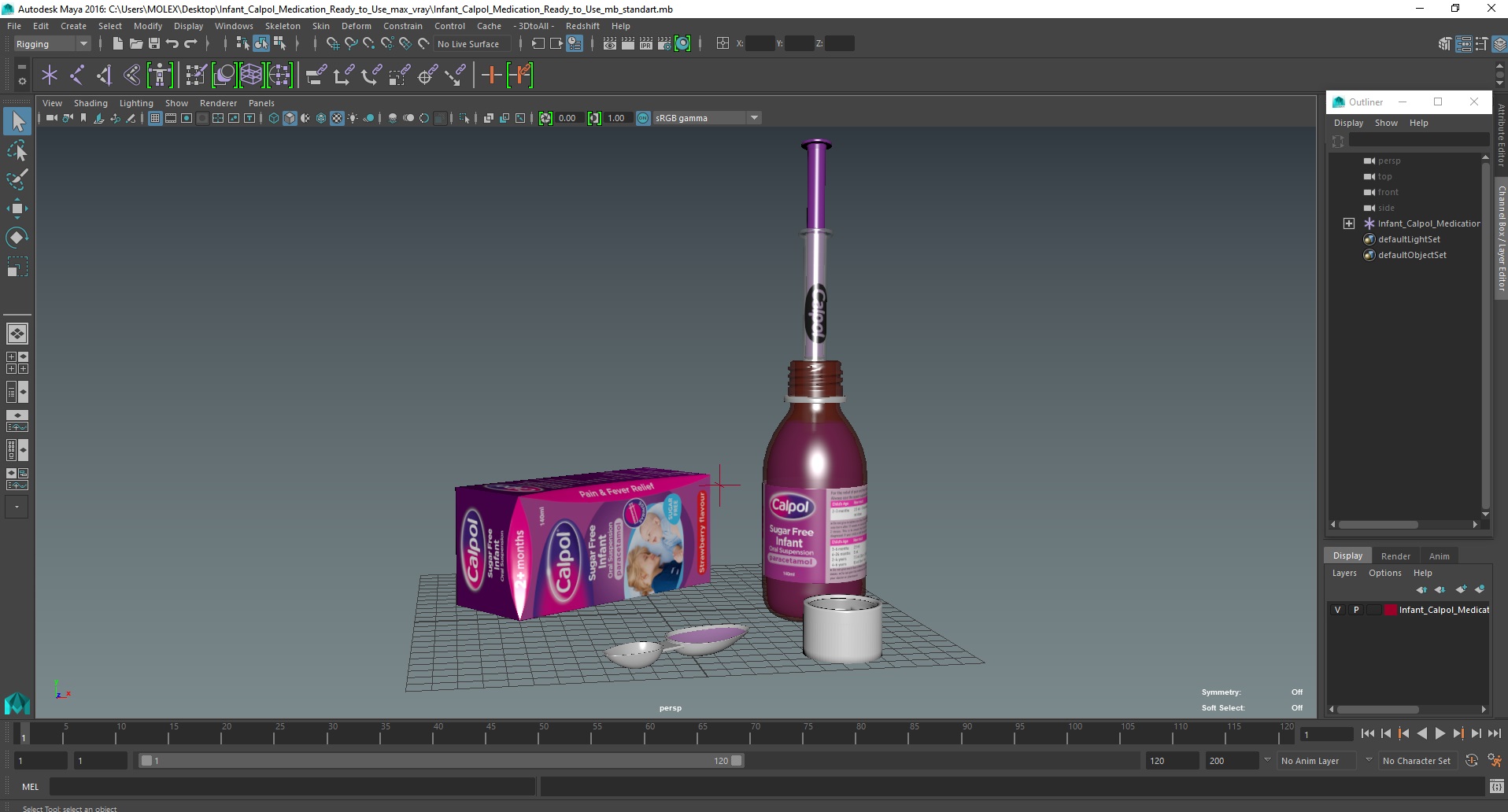Click the New Scene icon

pyautogui.click(x=117, y=44)
